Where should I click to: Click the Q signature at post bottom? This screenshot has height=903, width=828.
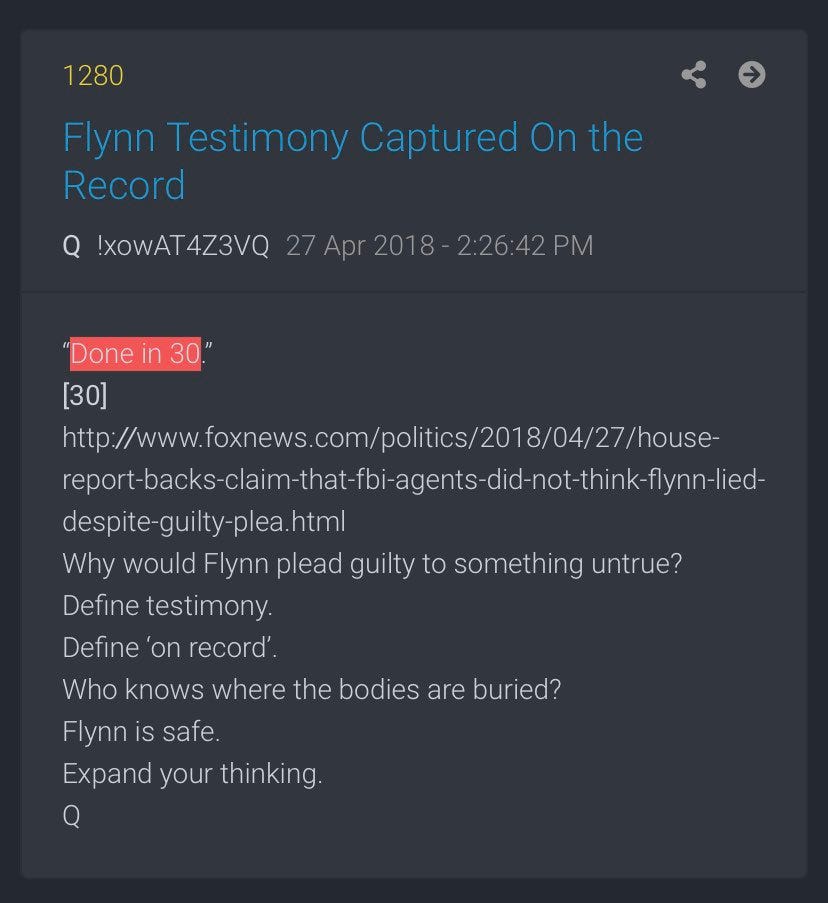(x=71, y=815)
